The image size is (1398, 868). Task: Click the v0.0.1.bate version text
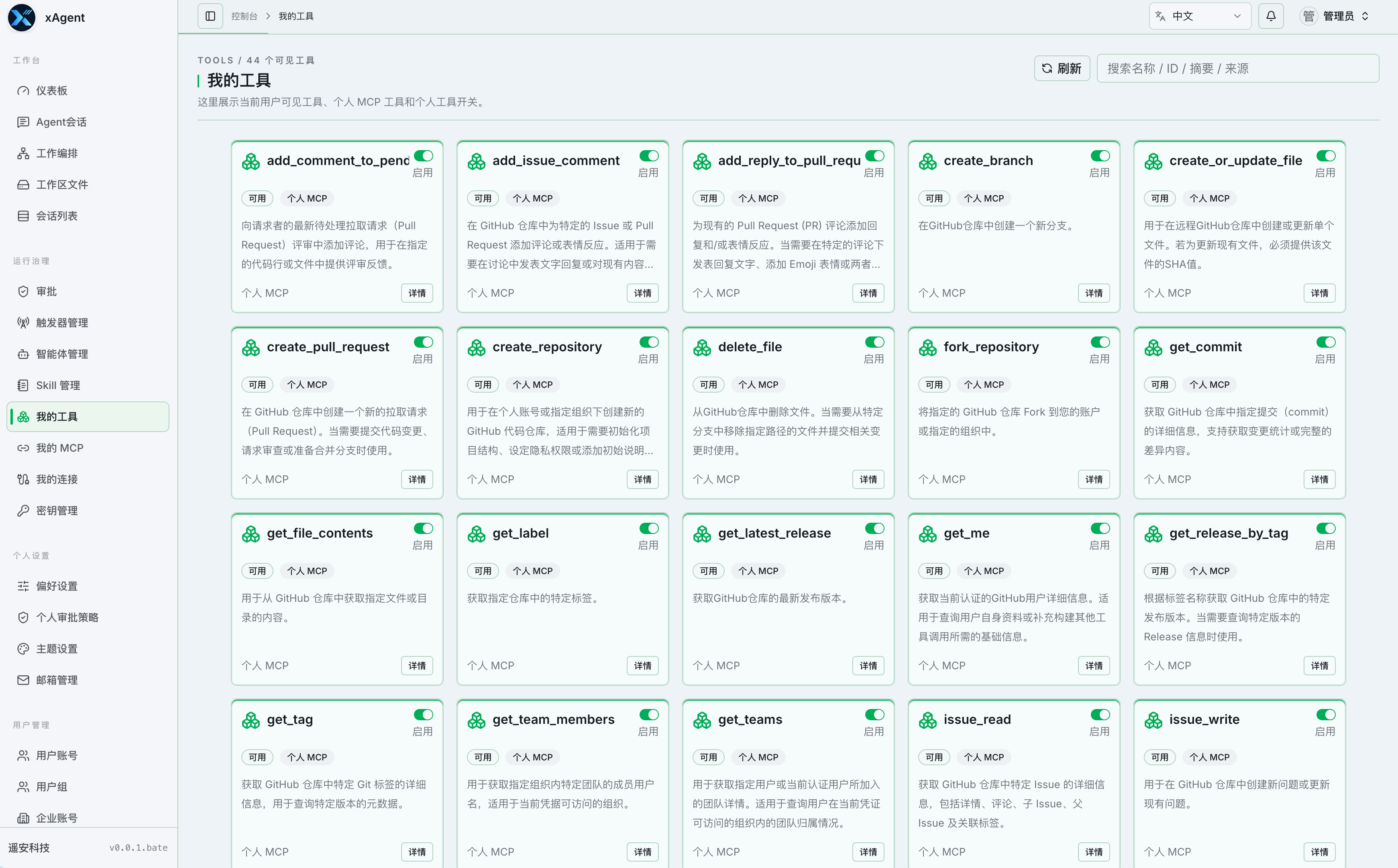coord(139,848)
